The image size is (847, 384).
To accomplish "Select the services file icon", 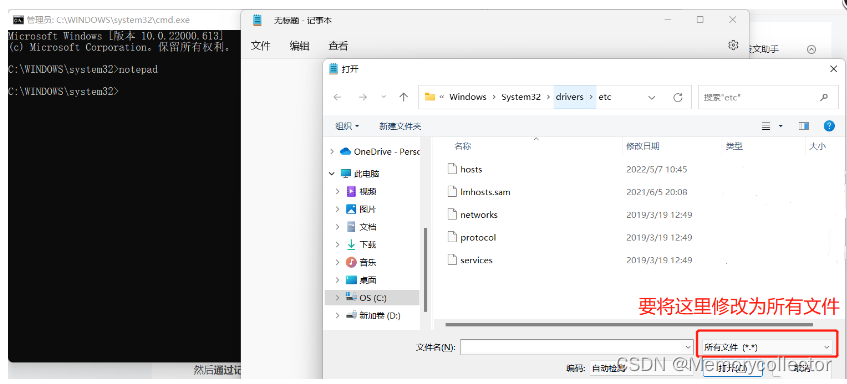I will [452, 260].
